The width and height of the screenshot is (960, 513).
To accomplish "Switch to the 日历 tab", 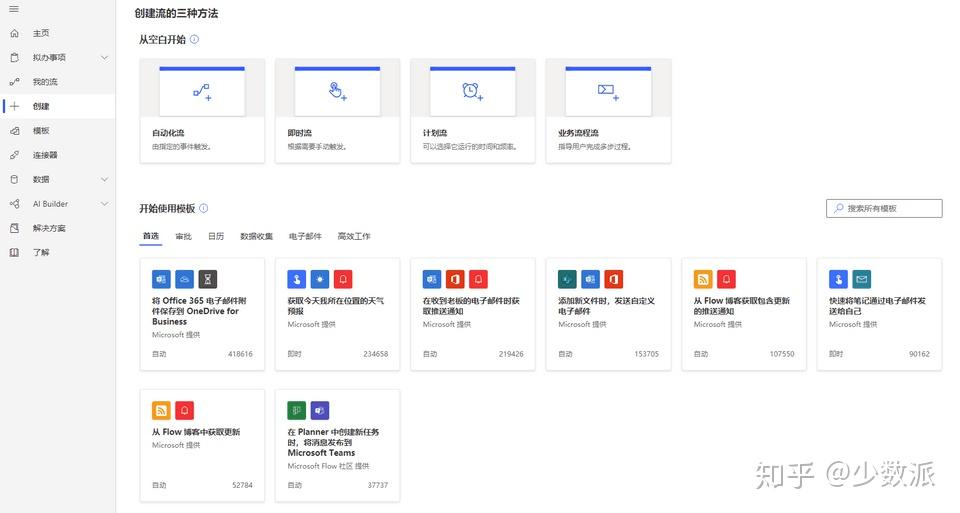I will pos(216,236).
